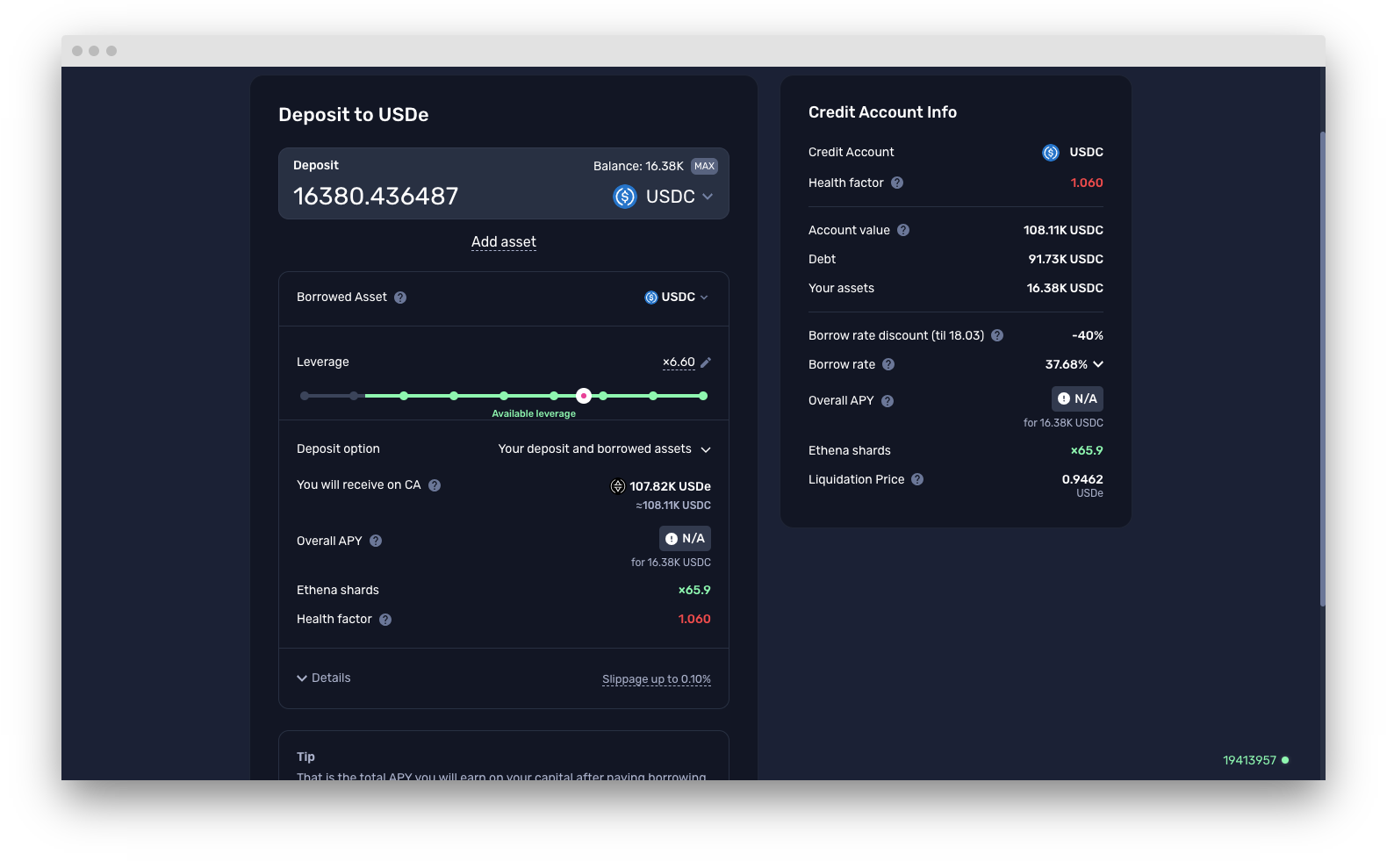The image size is (1387, 868).
Task: Expand the Details section
Action: pos(324,678)
